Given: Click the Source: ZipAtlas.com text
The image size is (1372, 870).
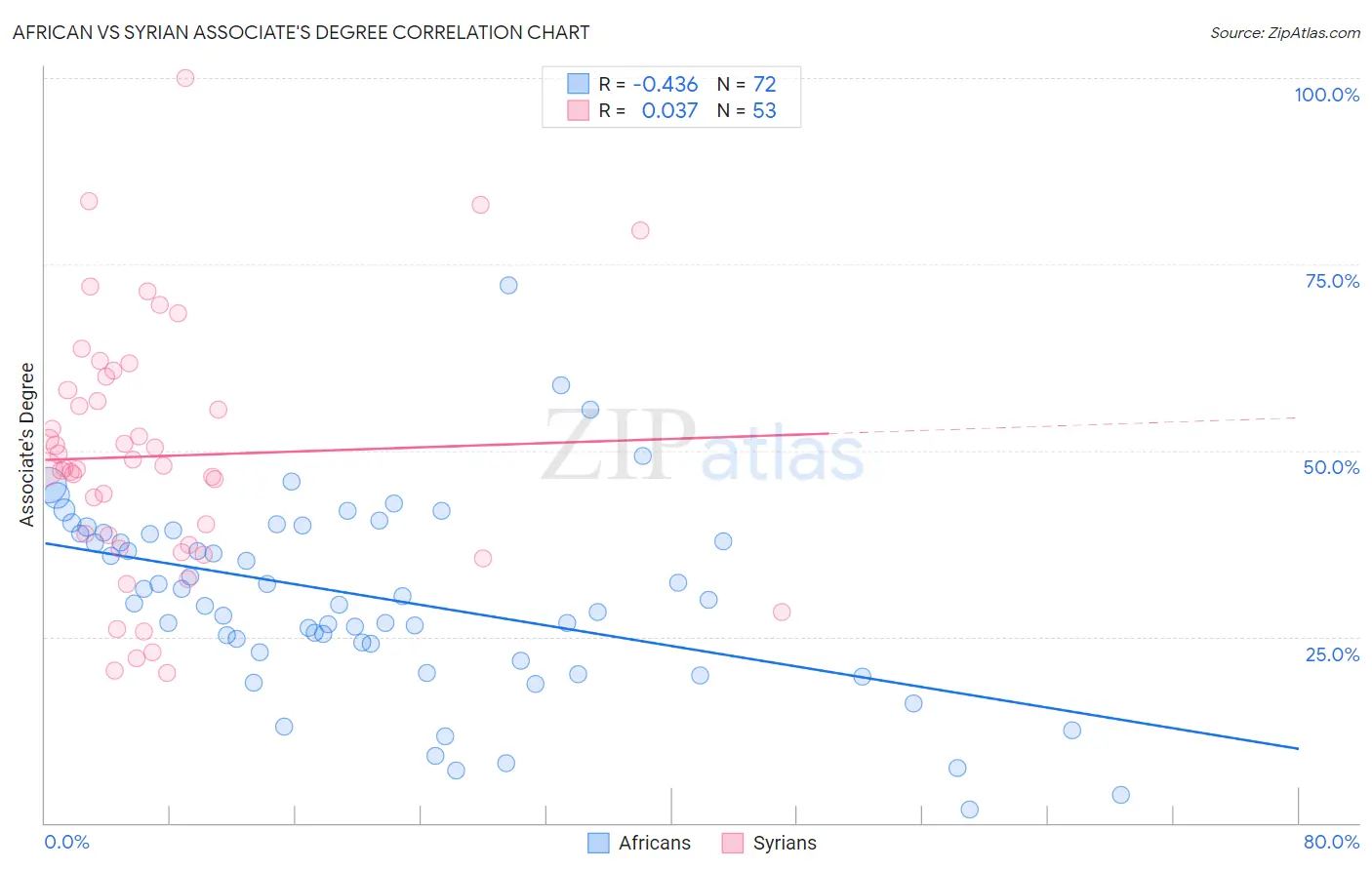Looking at the screenshot, I should pyautogui.click(x=1285, y=33).
